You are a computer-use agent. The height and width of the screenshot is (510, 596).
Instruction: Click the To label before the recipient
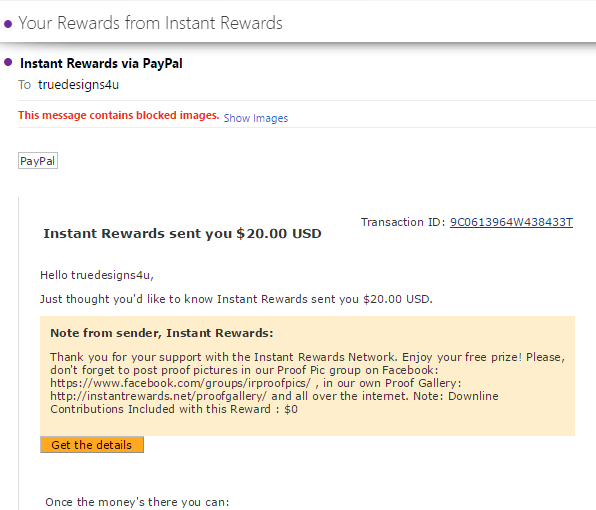click(x=24, y=85)
